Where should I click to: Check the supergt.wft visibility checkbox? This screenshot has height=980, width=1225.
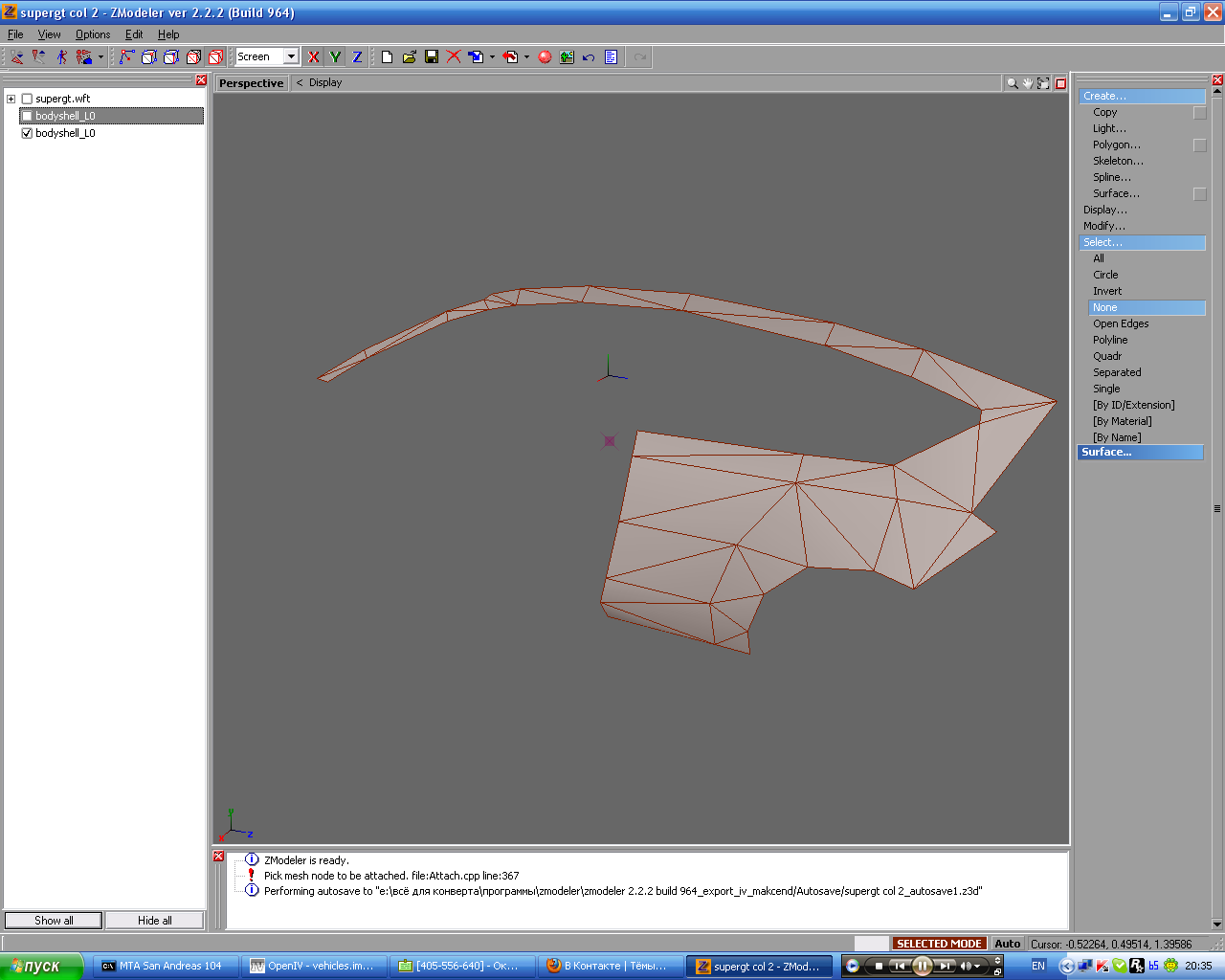(27, 99)
